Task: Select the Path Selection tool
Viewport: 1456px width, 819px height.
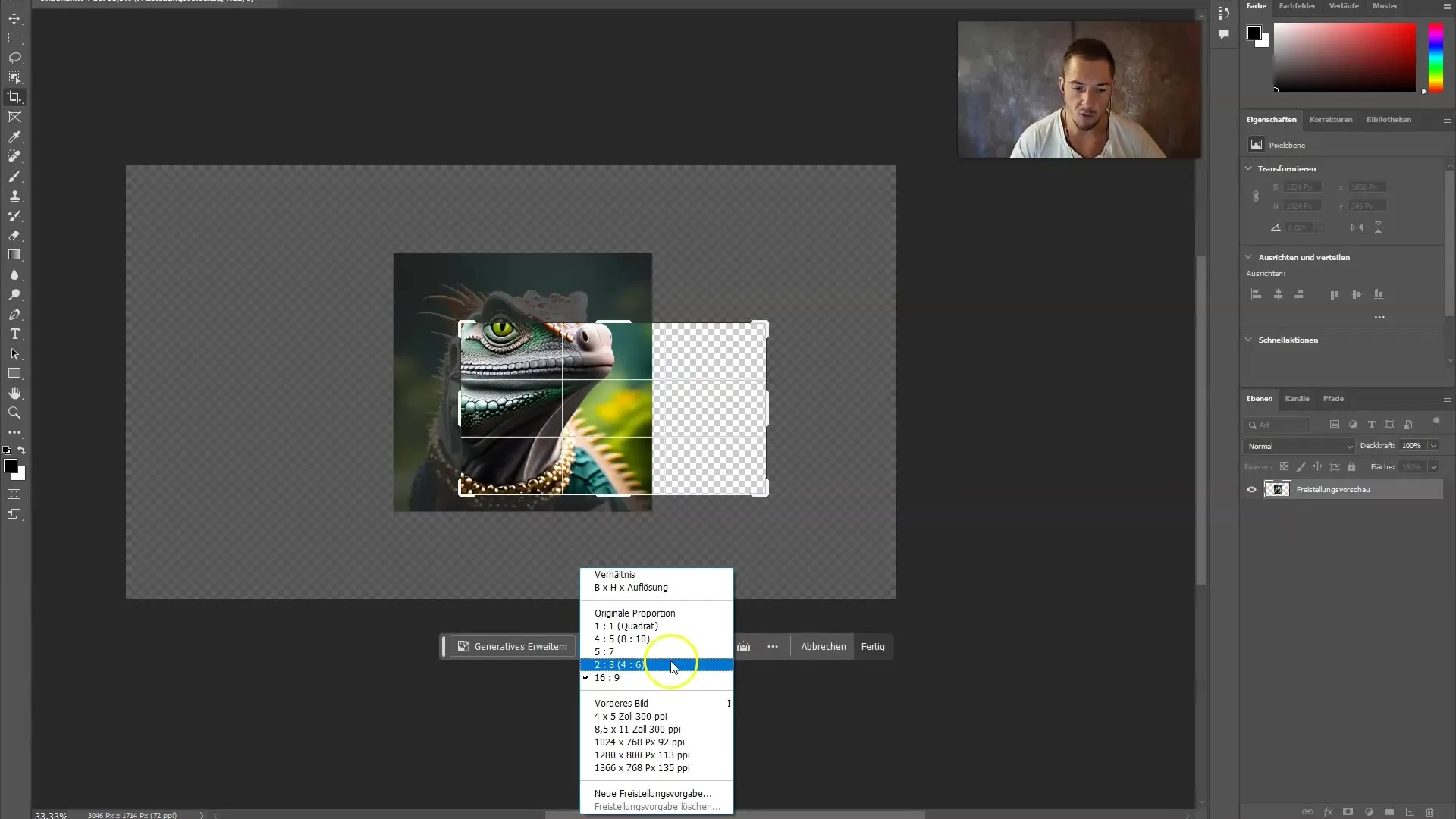Action: [x=14, y=353]
